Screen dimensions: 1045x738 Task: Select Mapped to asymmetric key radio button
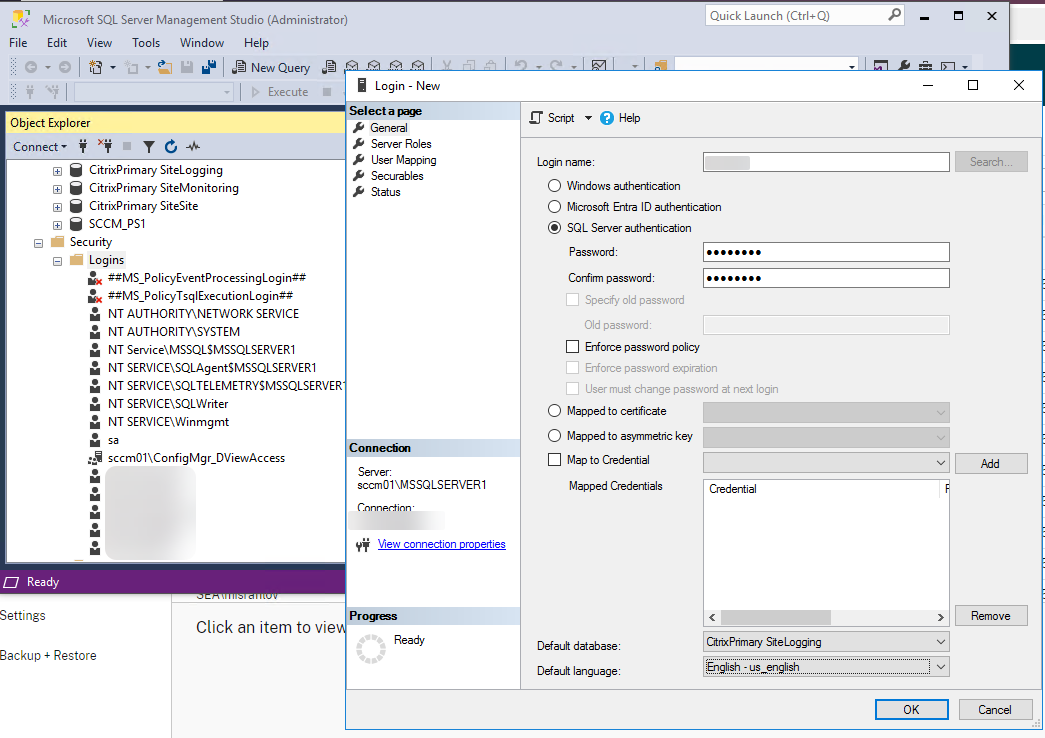(554, 436)
